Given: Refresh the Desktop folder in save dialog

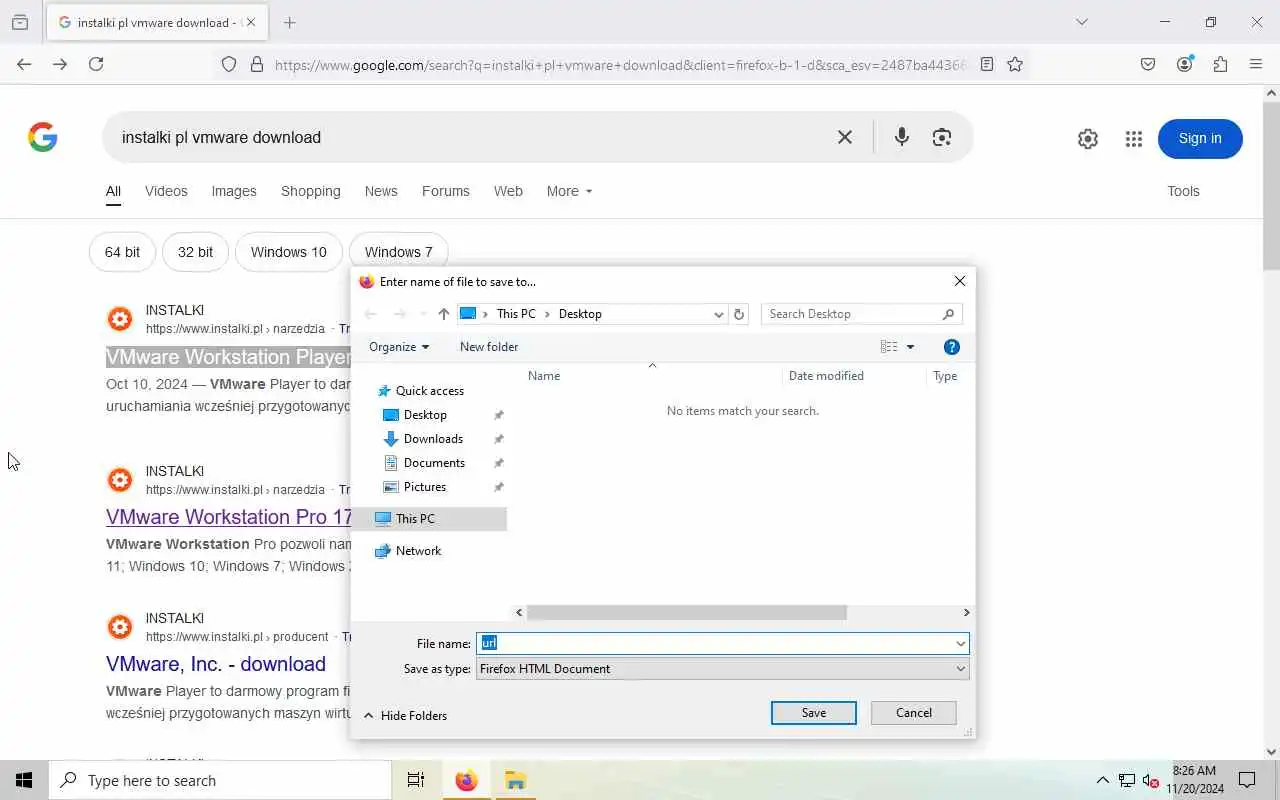Looking at the screenshot, I should tap(739, 314).
